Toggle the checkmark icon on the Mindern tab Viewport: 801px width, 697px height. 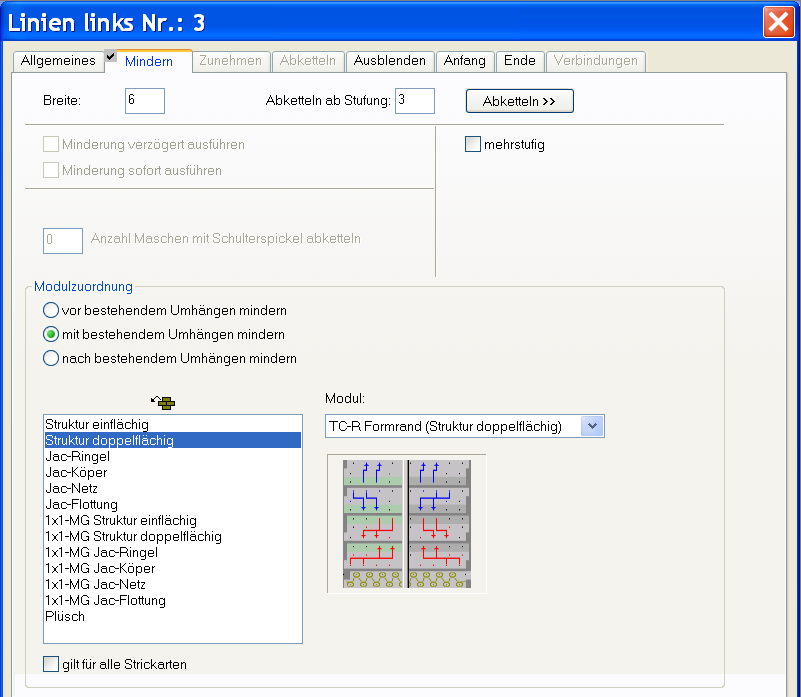coord(111,56)
